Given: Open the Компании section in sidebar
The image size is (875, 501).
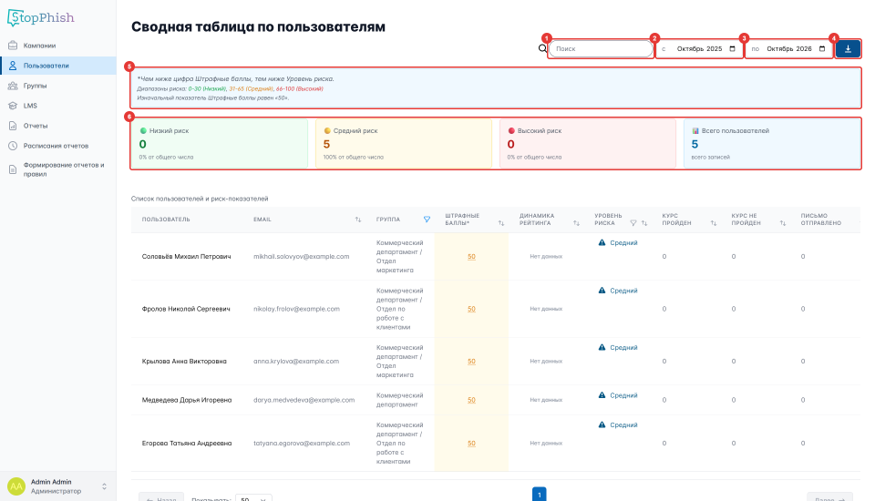Looking at the screenshot, I should point(39,45).
